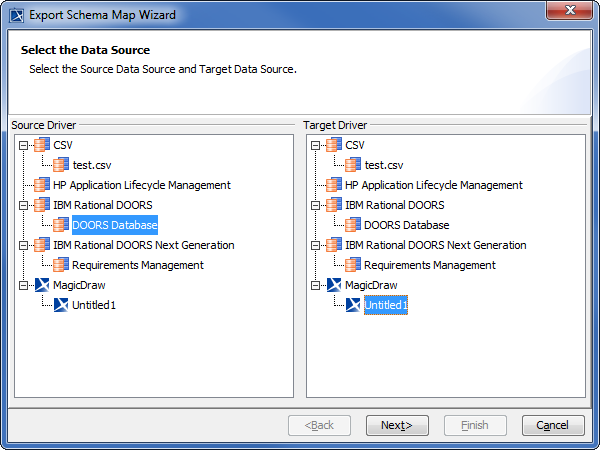This screenshot has height=450, width=600.
Task: Select Requirements Management in Source Driver tree
Action: (137, 265)
